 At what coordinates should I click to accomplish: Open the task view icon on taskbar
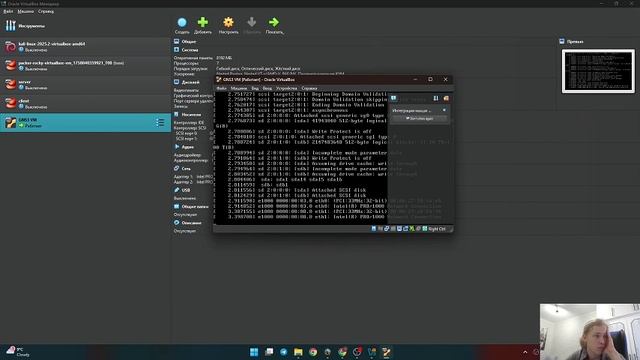pos(269,352)
